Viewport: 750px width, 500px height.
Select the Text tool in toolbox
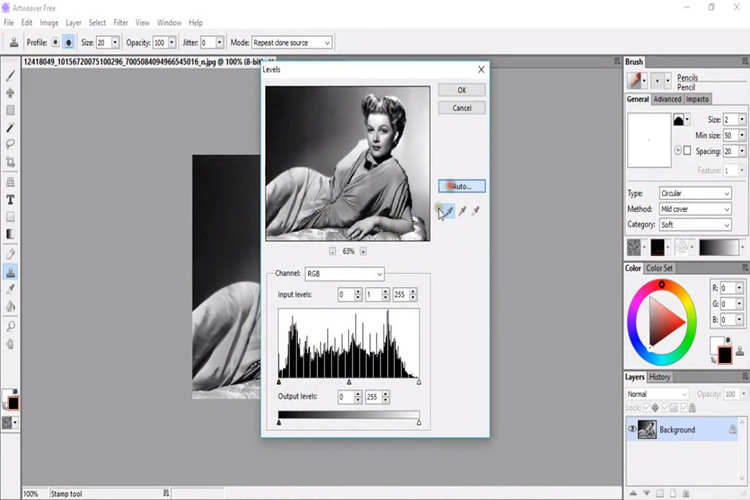[10, 200]
